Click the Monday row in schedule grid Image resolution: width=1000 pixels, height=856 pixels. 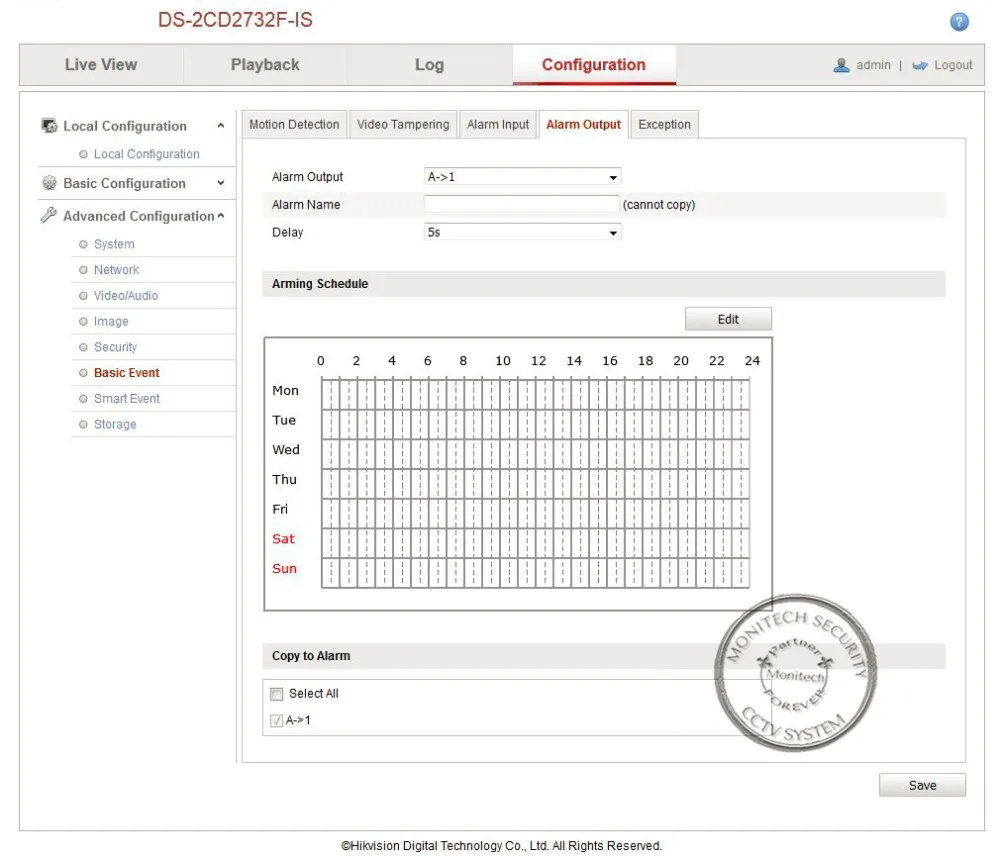tap(535, 391)
